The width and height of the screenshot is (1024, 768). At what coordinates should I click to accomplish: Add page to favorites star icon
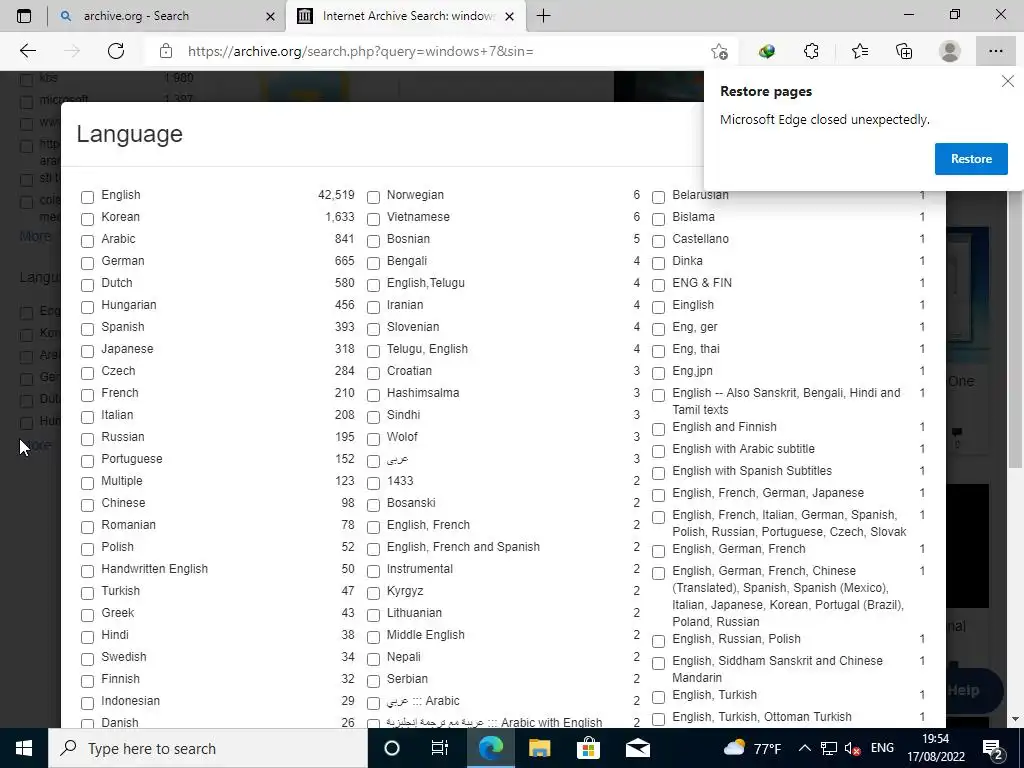[720, 51]
